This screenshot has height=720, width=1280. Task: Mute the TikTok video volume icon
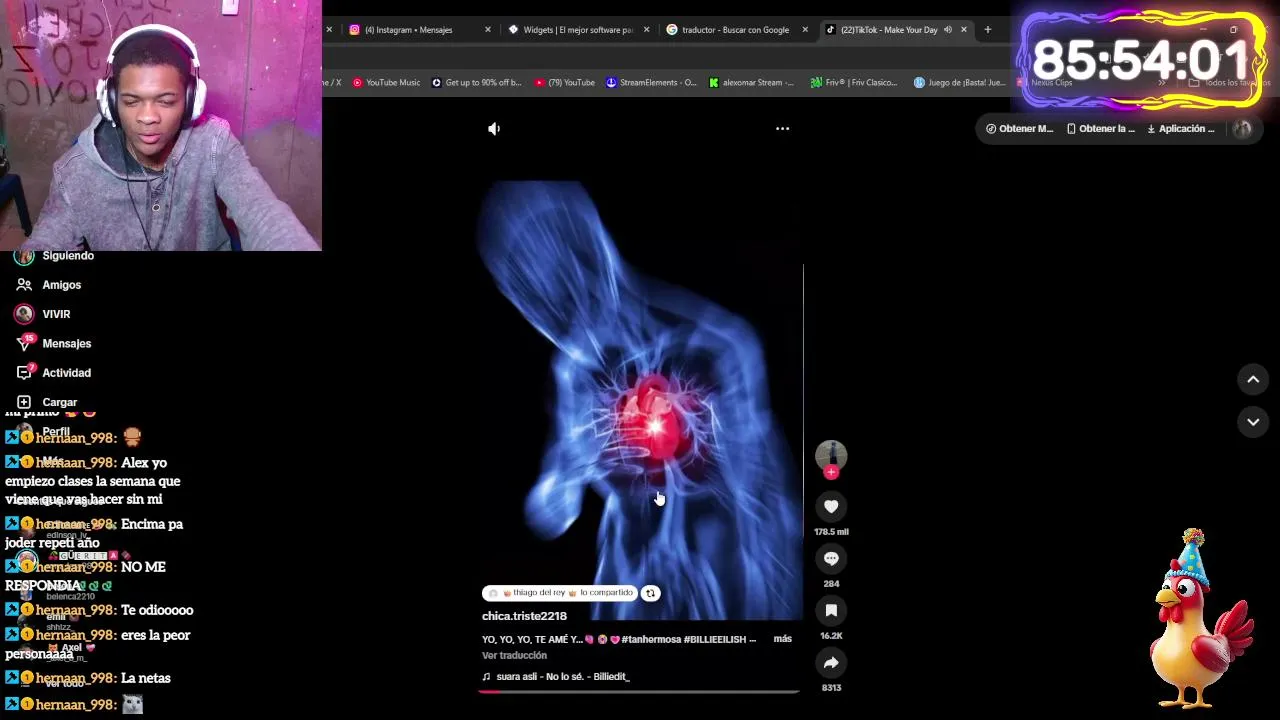(494, 128)
